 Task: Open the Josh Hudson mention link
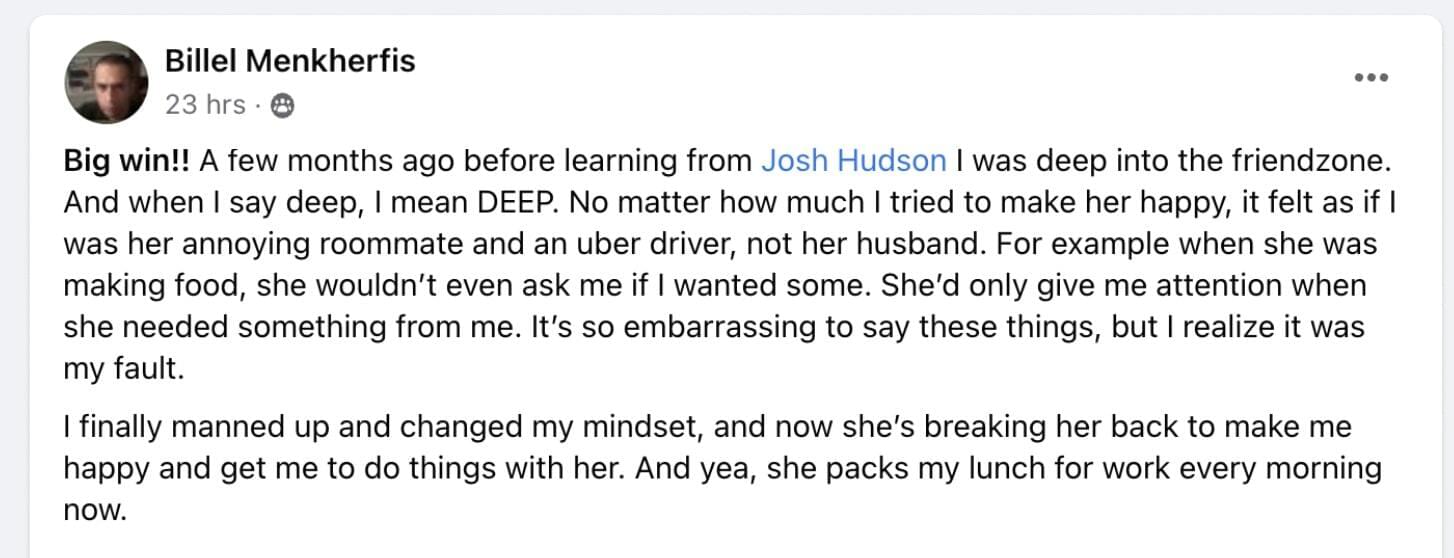(853, 160)
